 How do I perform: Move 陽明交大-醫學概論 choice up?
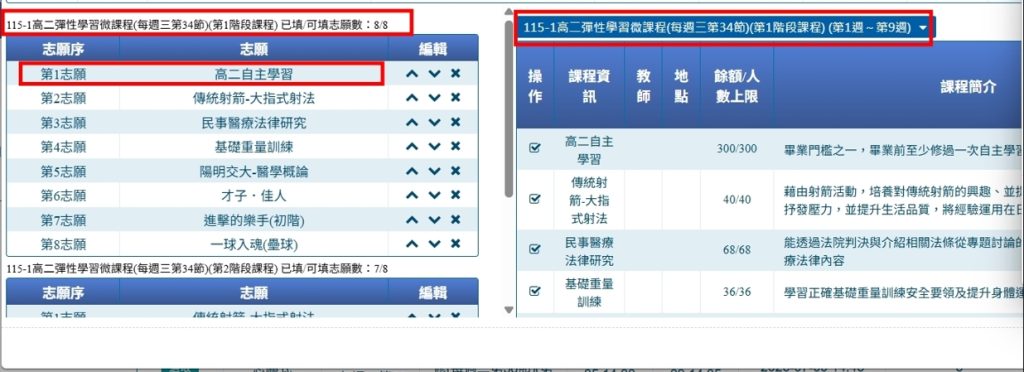pyautogui.click(x=411, y=171)
